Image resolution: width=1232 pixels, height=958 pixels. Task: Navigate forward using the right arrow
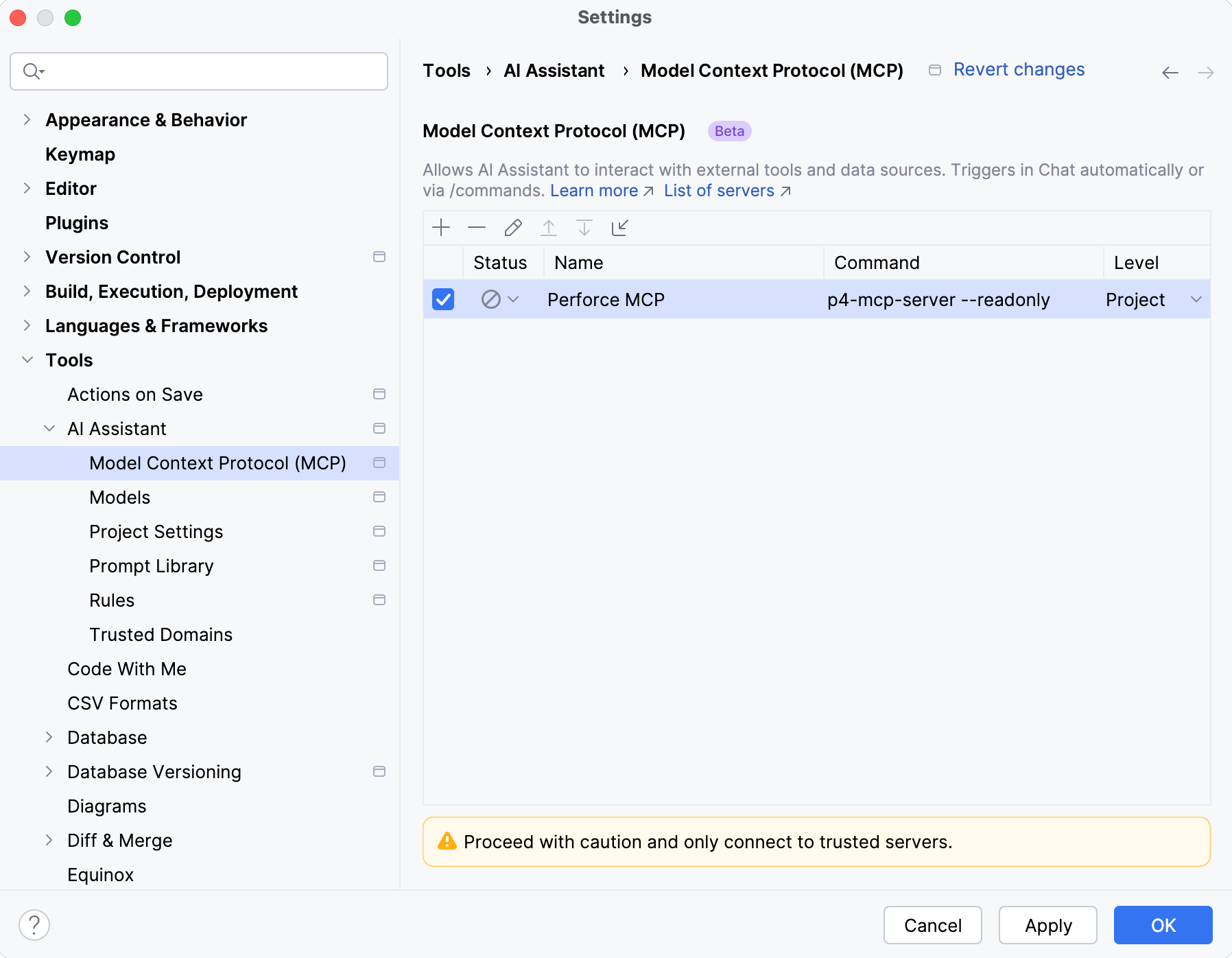click(x=1206, y=72)
